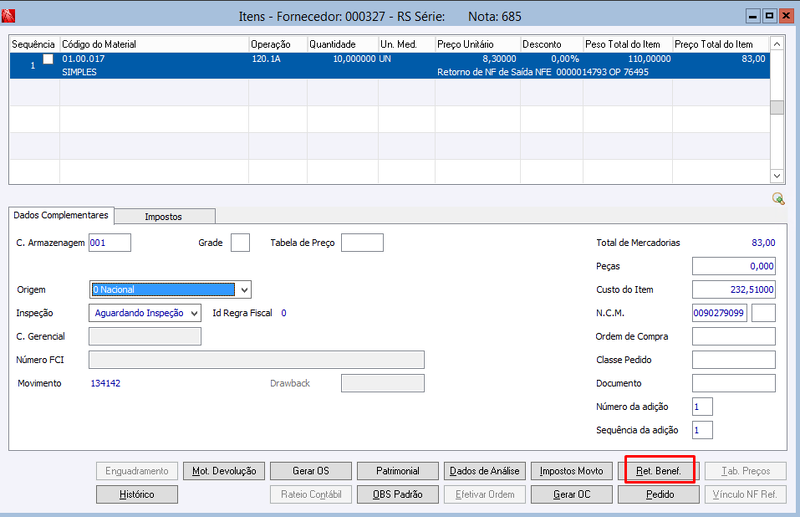
Task: Click the grid scrollbar down arrow
Action: pos(777,176)
